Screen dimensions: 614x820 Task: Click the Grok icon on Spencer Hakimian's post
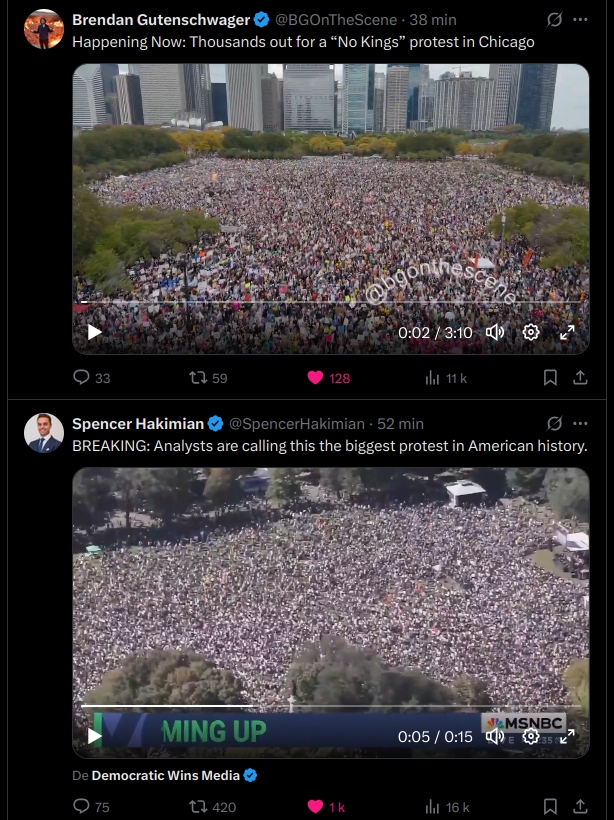click(x=554, y=424)
